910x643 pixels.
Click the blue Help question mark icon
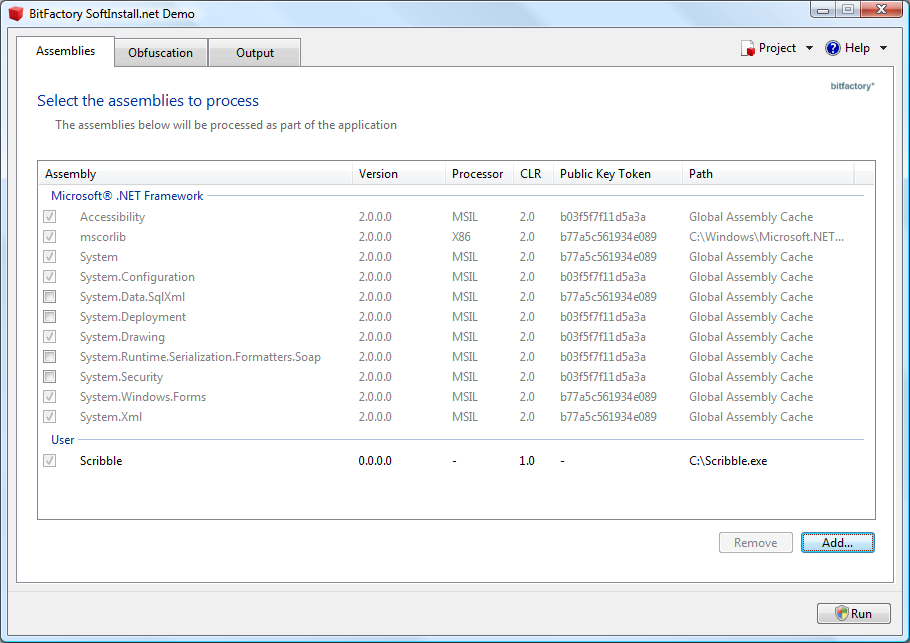[x=833, y=48]
